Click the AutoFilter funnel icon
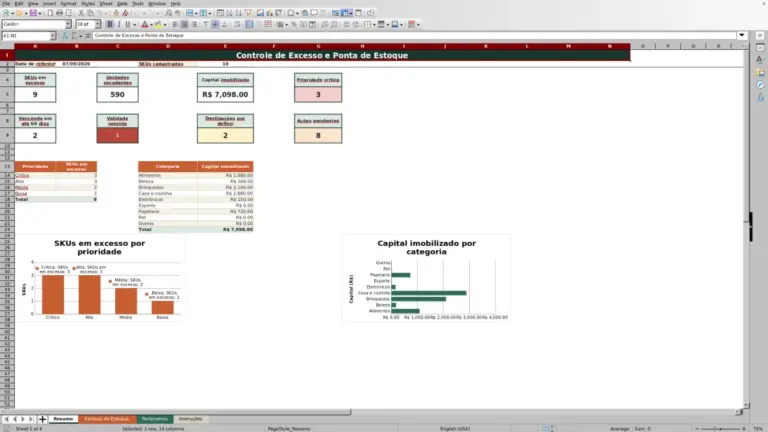Screen dimensions: 768x432 click(248, 13)
